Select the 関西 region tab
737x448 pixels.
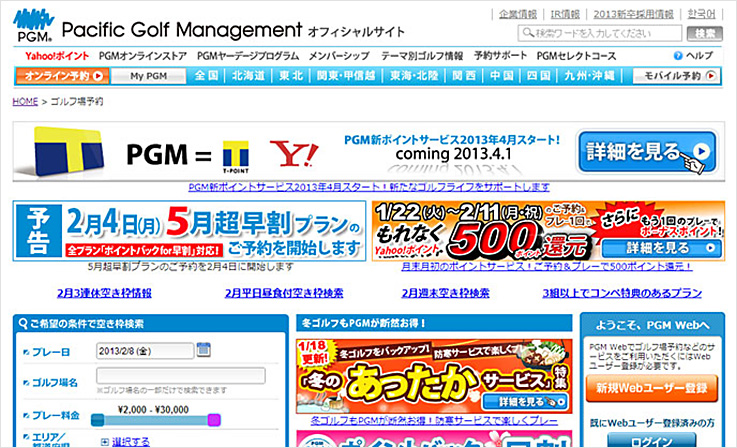tap(464, 76)
